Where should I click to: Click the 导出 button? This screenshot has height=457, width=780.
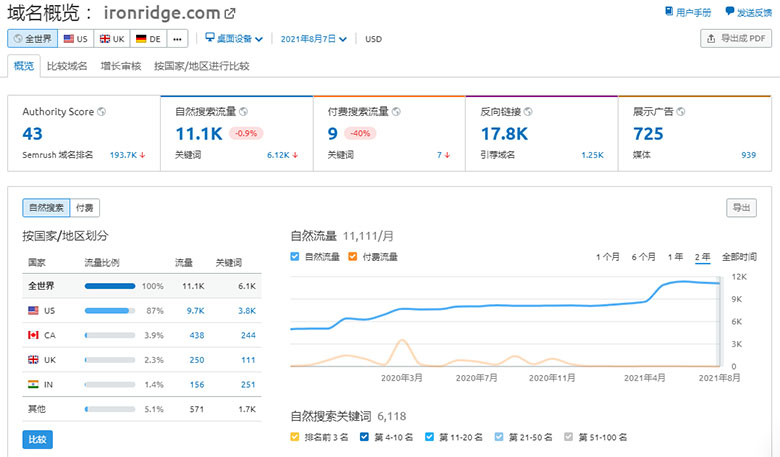point(741,208)
